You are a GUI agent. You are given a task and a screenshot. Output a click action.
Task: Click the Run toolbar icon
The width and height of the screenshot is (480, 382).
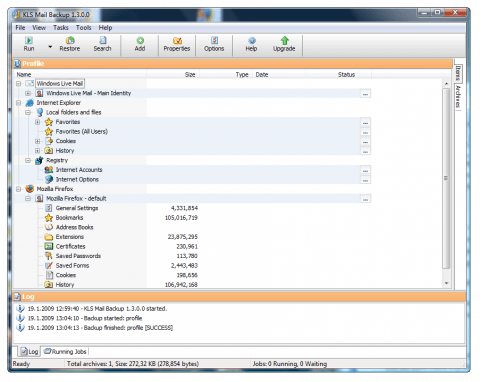(29, 41)
